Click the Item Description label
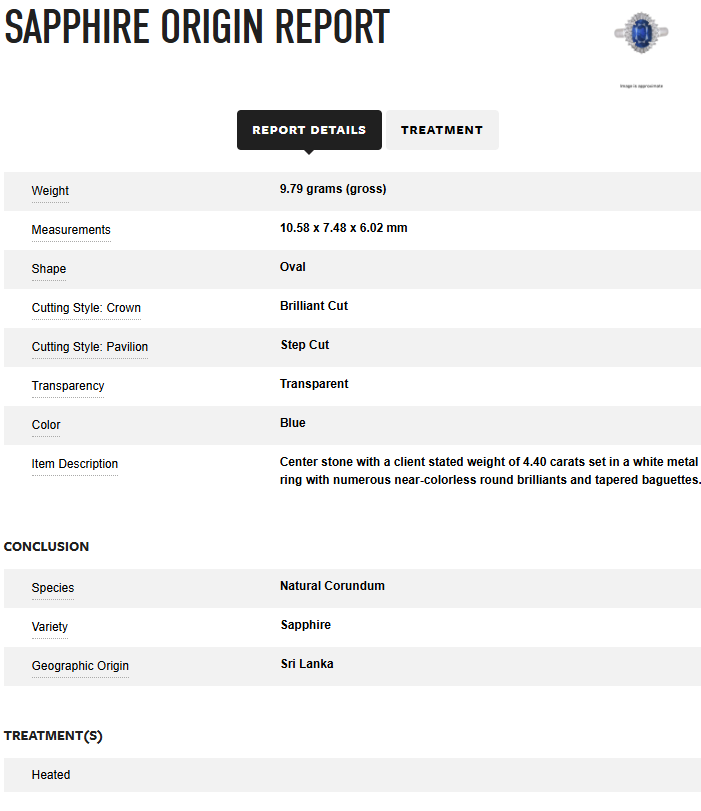Screen dimensions: 701x811 [x=74, y=464]
